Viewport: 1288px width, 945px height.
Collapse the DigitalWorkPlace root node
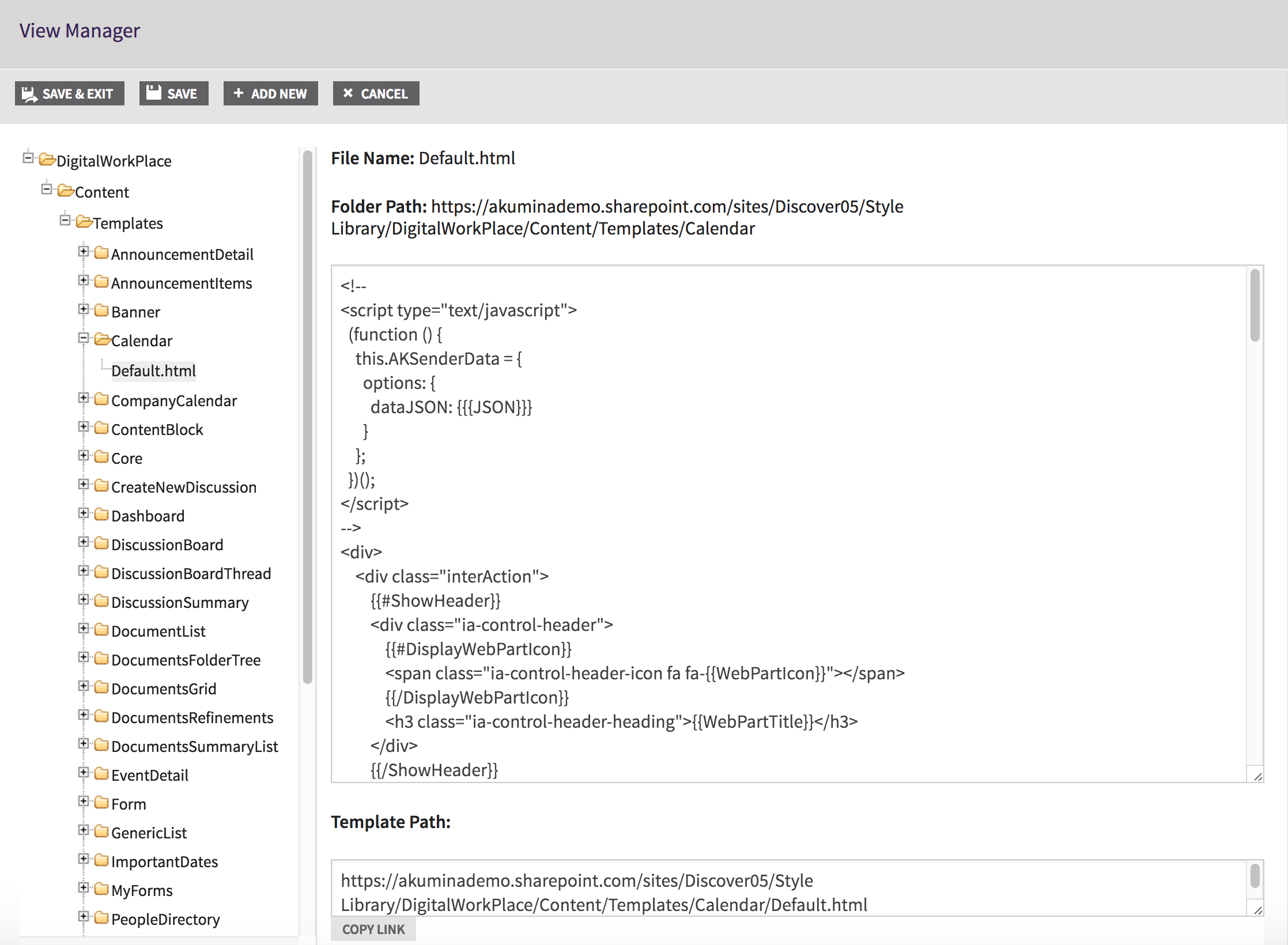click(x=28, y=158)
